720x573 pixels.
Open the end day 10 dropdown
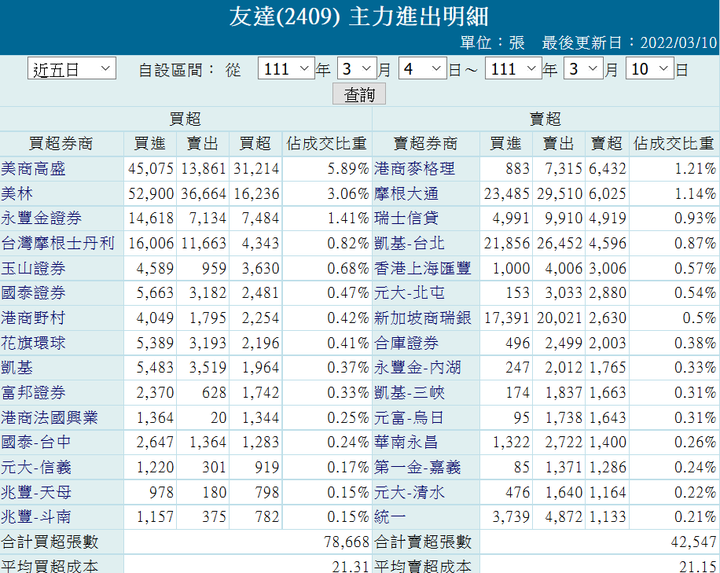tap(650, 69)
